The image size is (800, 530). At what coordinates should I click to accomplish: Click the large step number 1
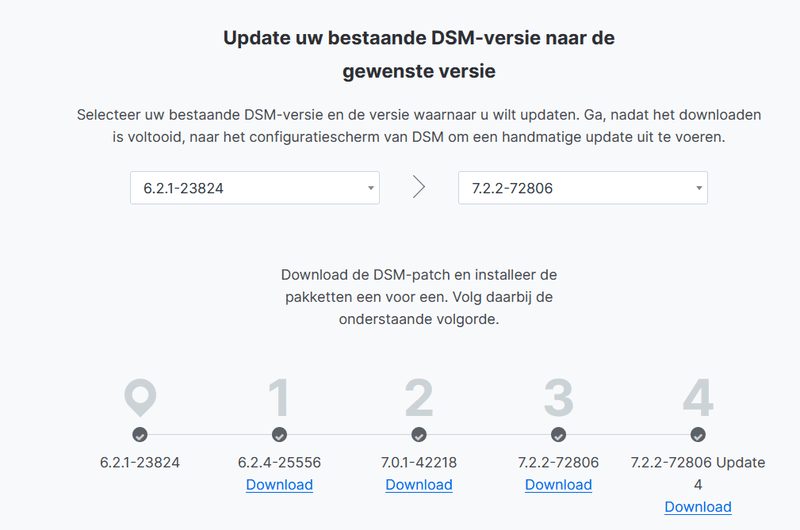point(279,398)
